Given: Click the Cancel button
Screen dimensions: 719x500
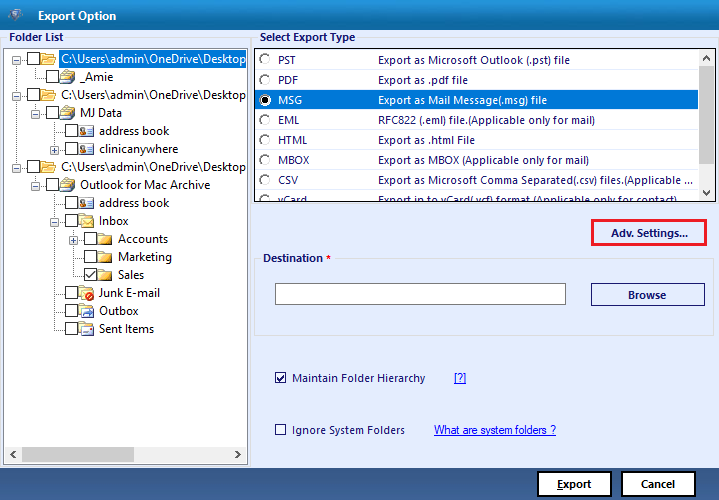Looking at the screenshot, I should [658, 484].
